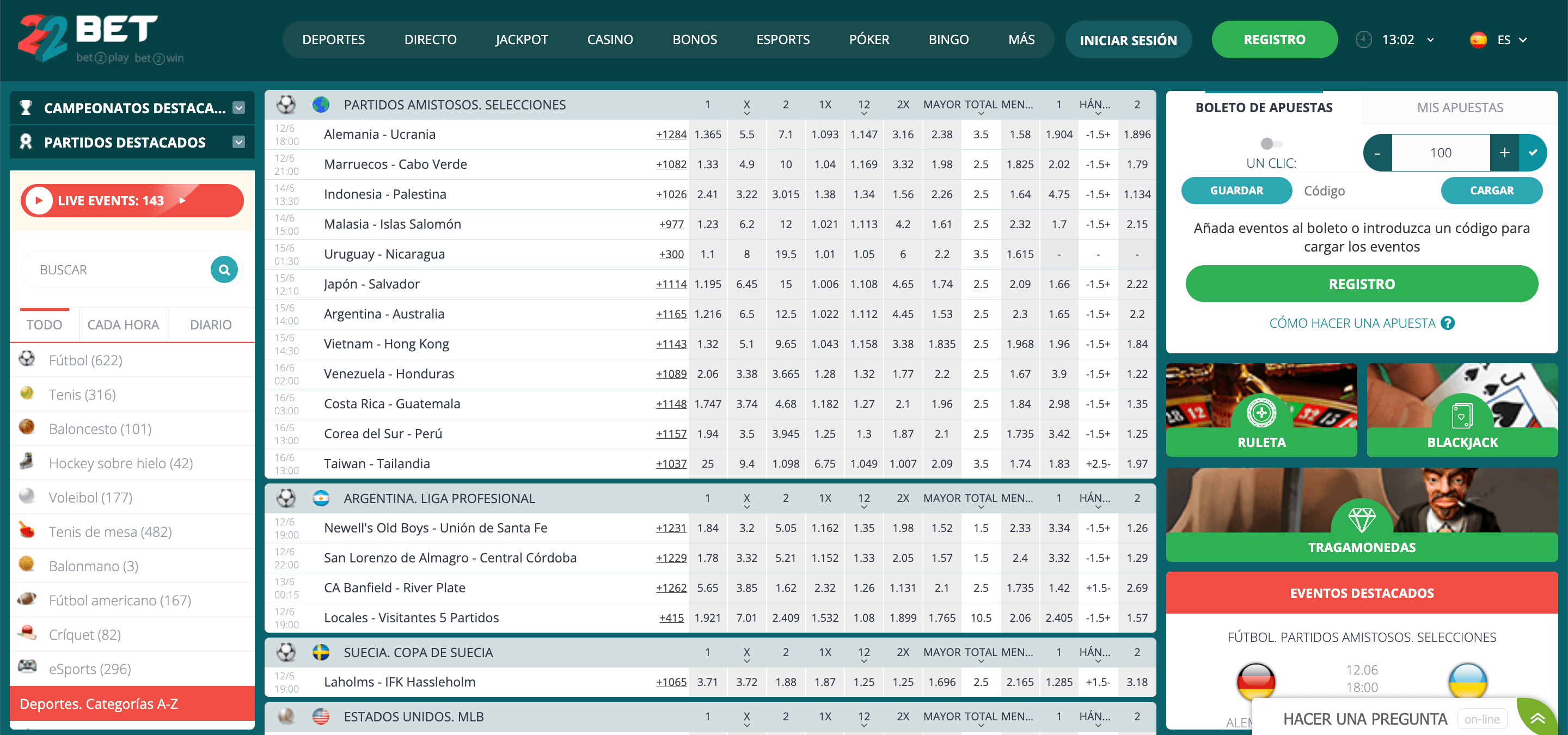
Task: Open the ESPORTS menu
Action: pos(782,40)
